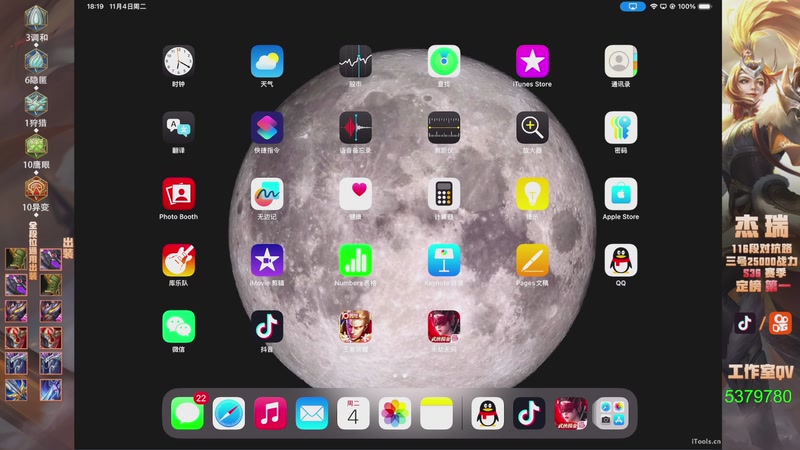Open the Magnifier app
800x450 pixels.
[x=532, y=128]
